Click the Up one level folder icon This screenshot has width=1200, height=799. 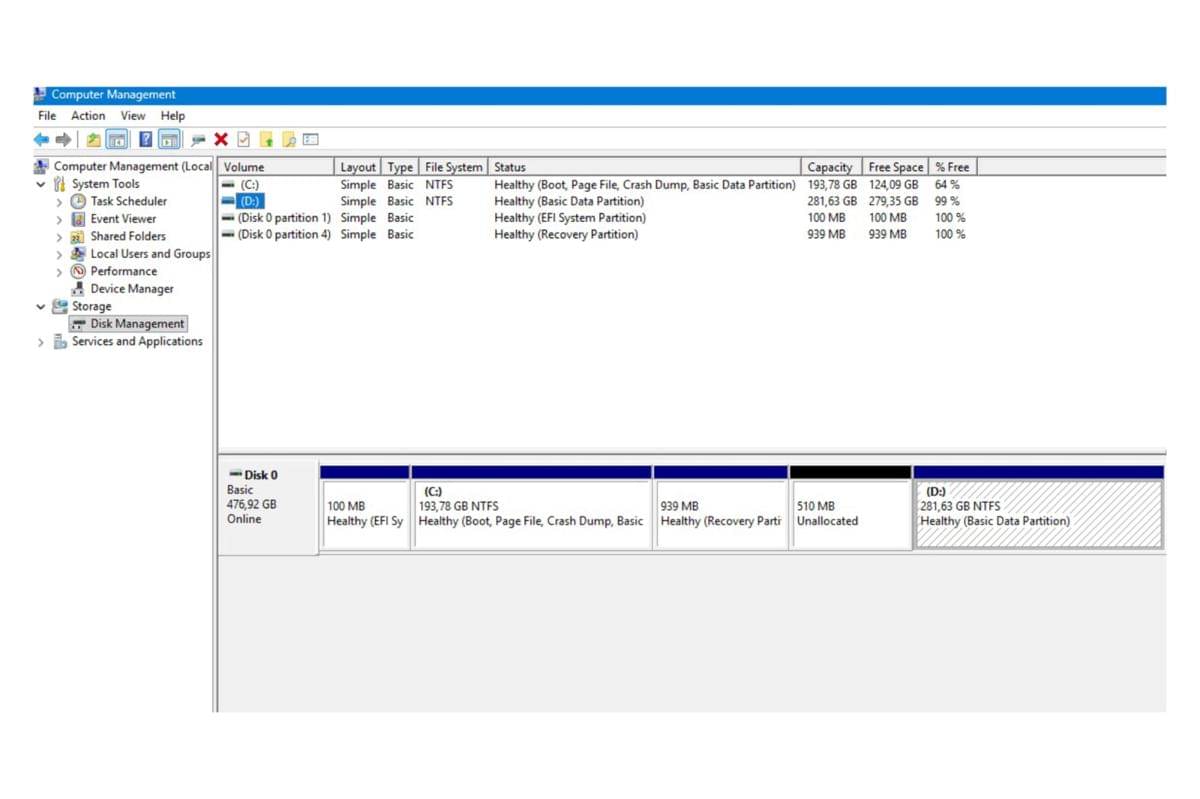click(x=93, y=140)
